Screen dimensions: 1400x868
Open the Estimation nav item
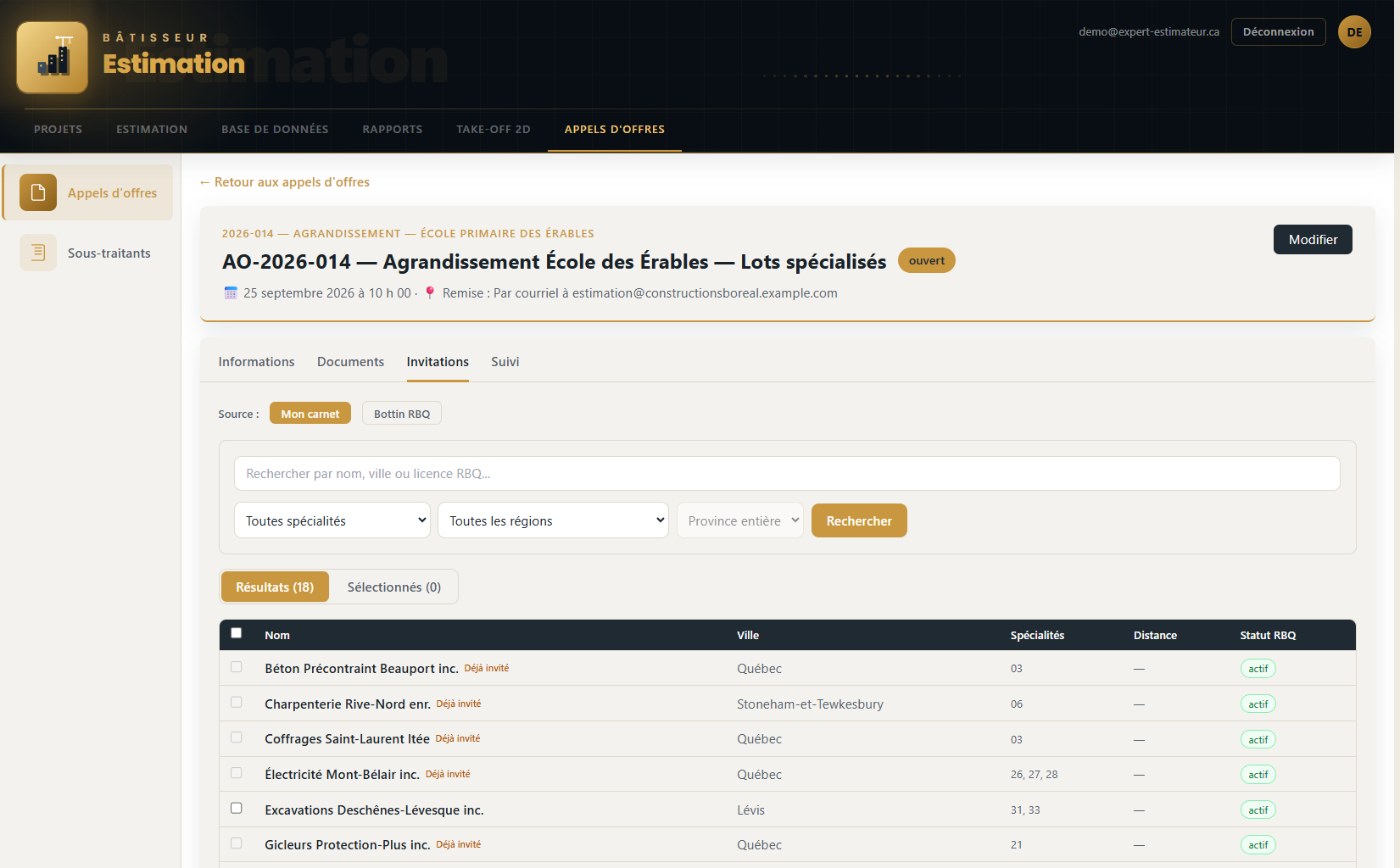[x=152, y=129]
